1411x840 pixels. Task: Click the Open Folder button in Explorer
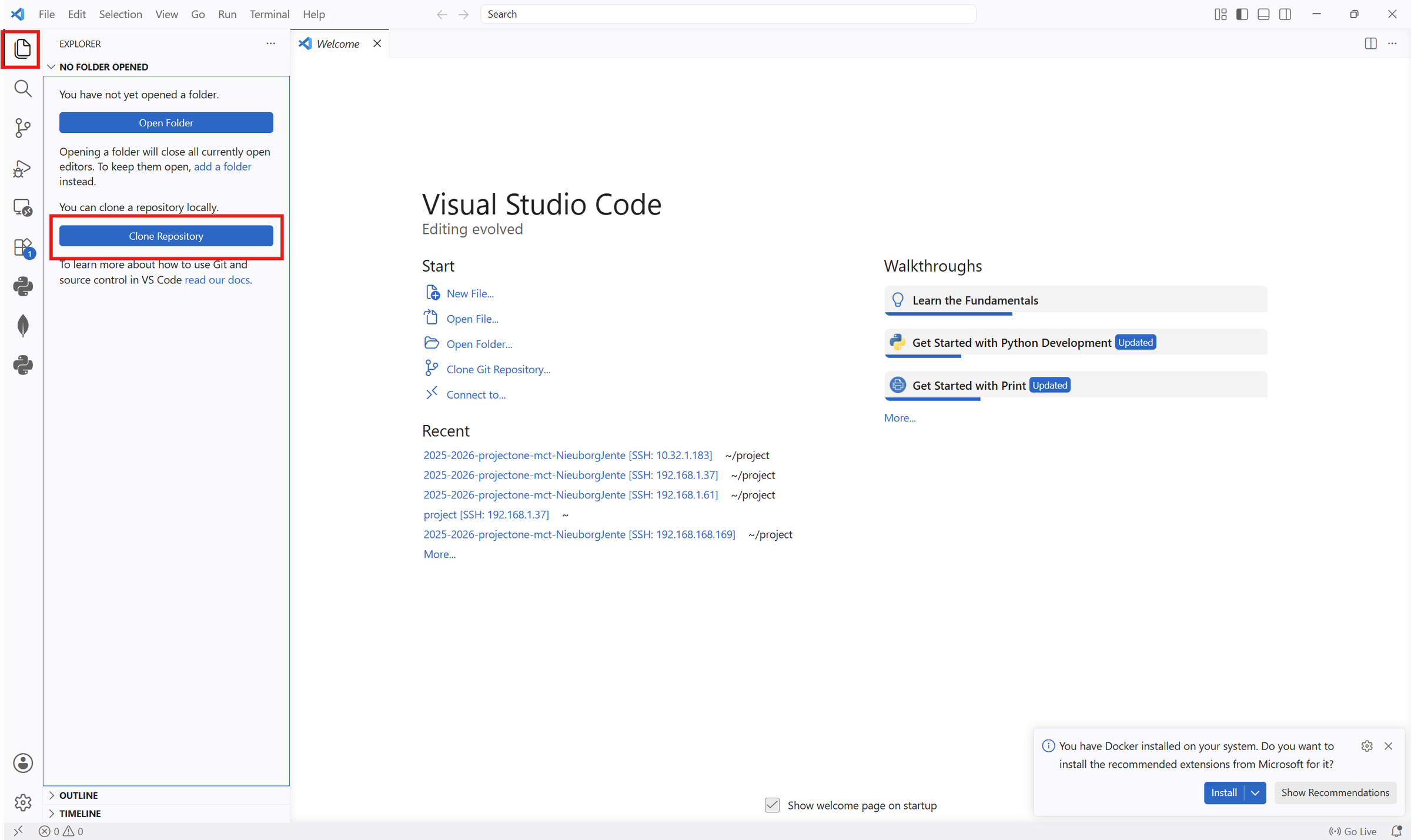pos(166,122)
